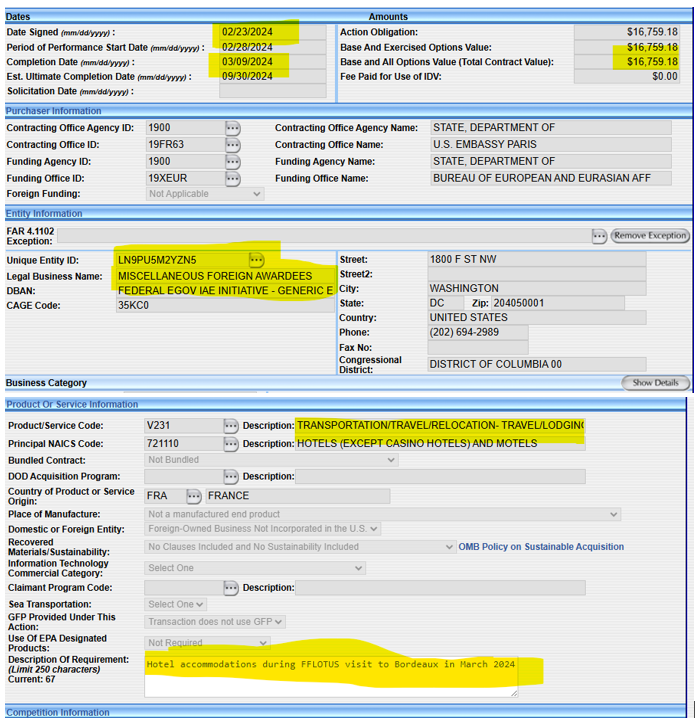Click Date Signed field 02/23/2024
The height and width of the screenshot is (720, 697).
coord(273,32)
